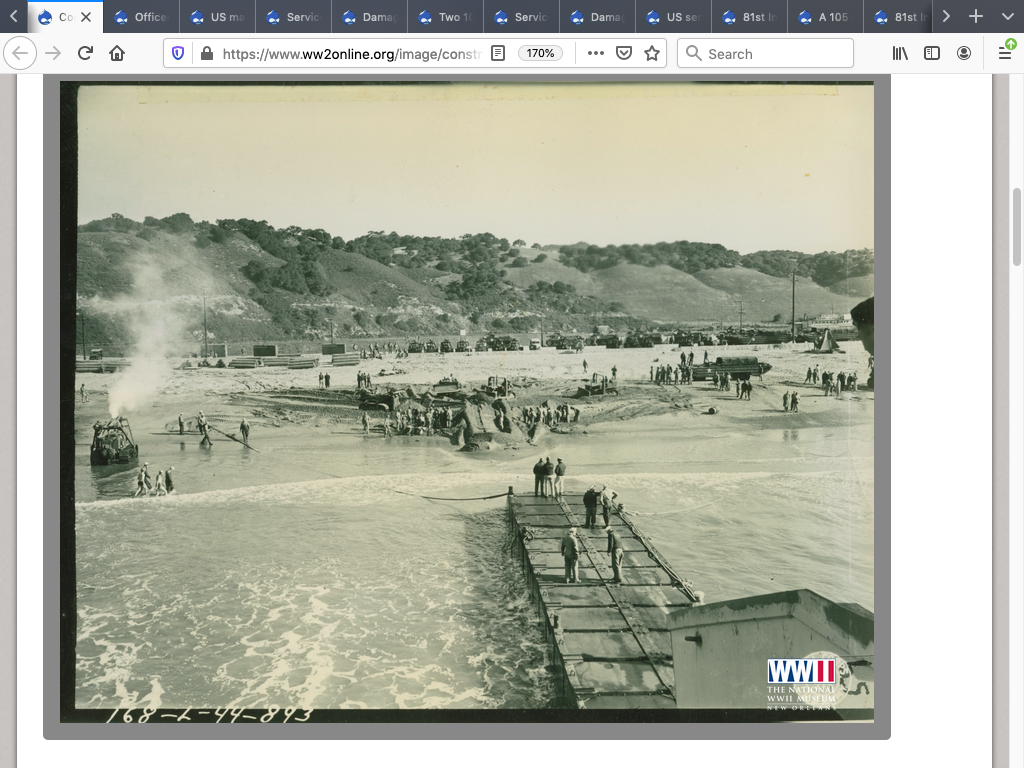Open the Library bookshelf icon
Image resolution: width=1024 pixels, height=768 pixels.
tap(900, 53)
